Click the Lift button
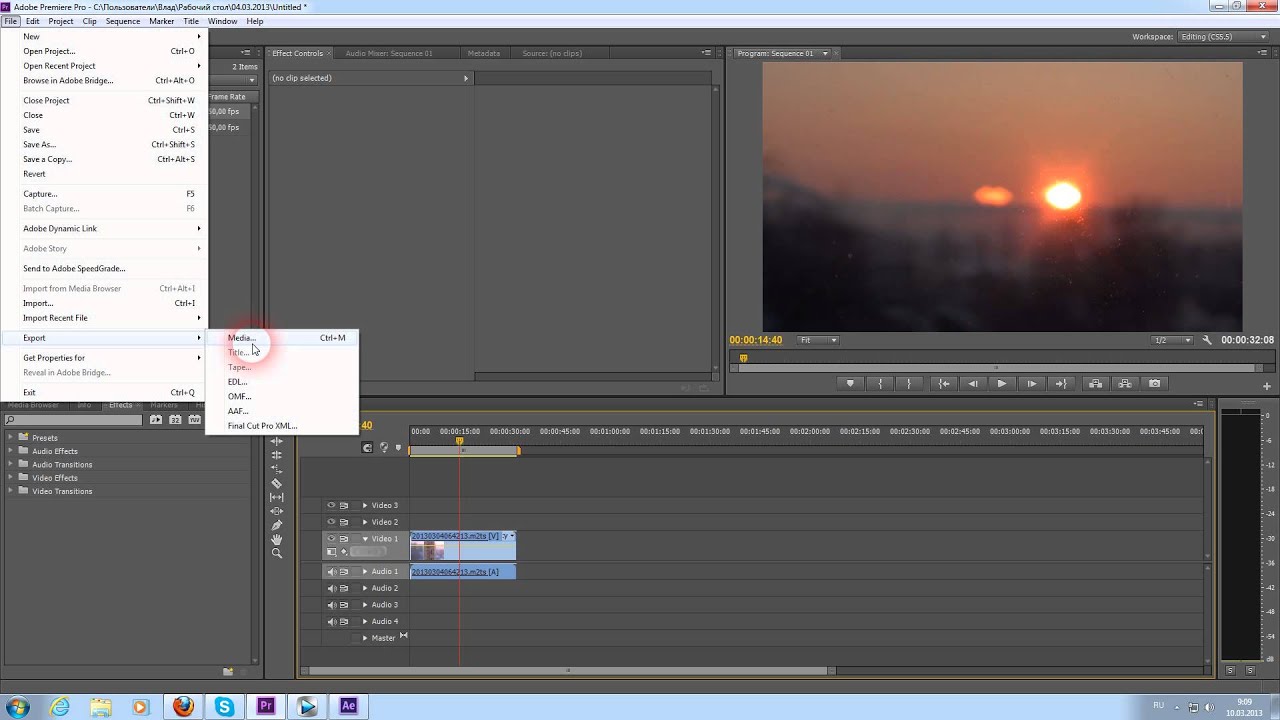Screen dimensions: 1280x720 1096,383
